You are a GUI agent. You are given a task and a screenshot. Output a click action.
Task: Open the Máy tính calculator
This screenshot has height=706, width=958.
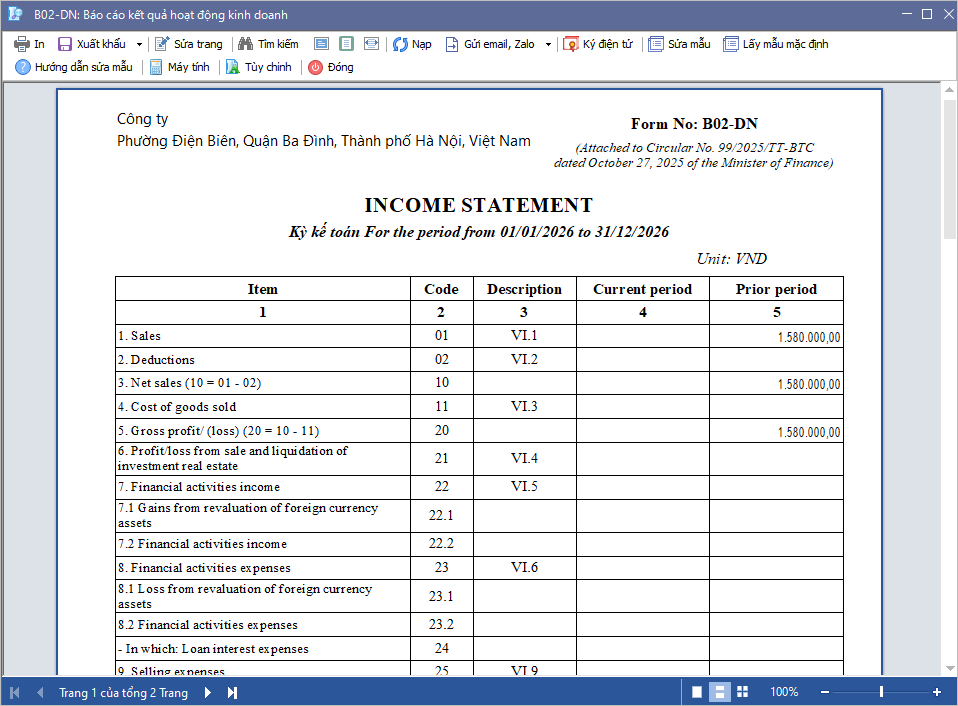click(x=179, y=67)
